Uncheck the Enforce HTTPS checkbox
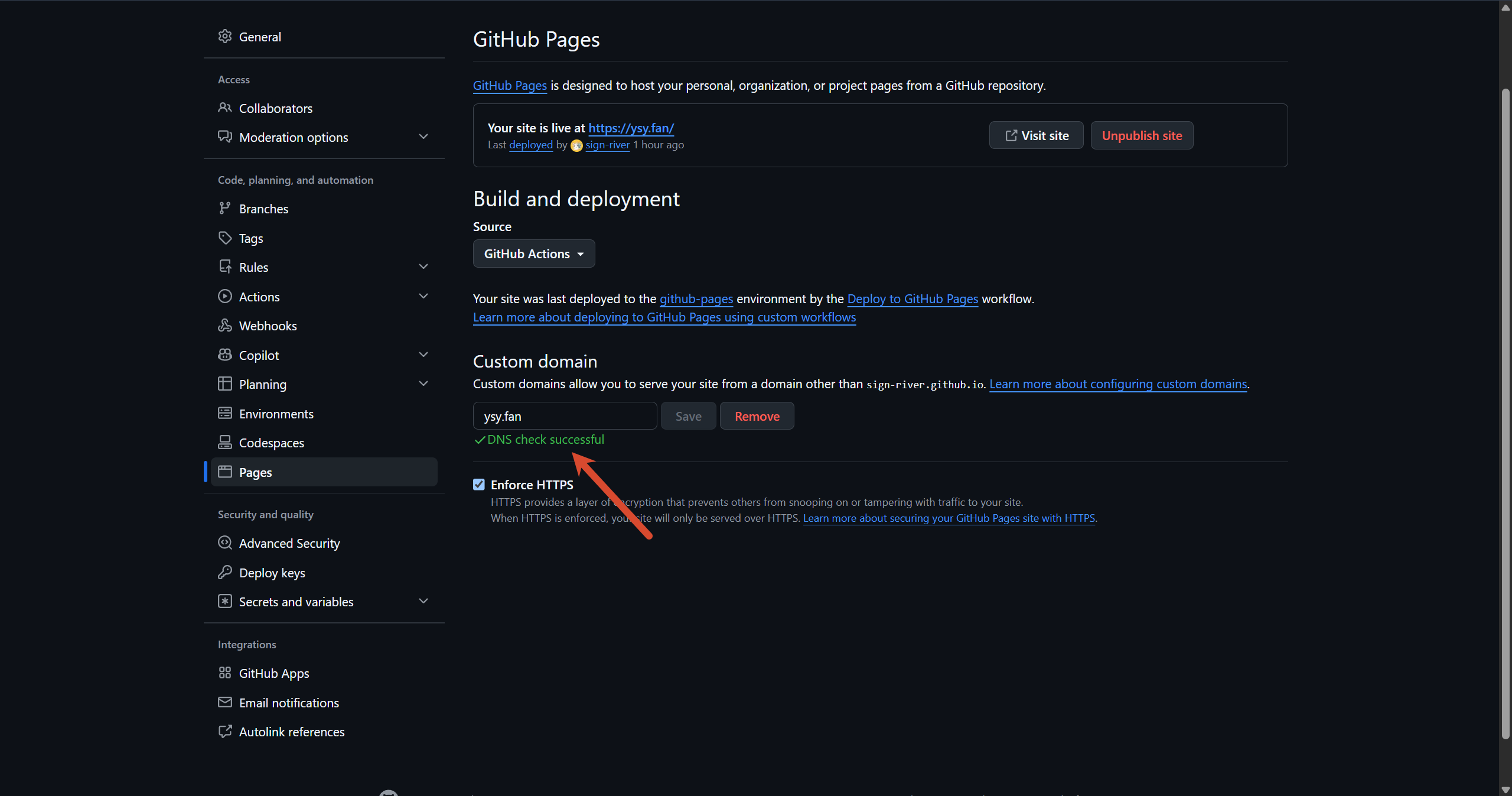The width and height of the screenshot is (1512, 796). (479, 485)
